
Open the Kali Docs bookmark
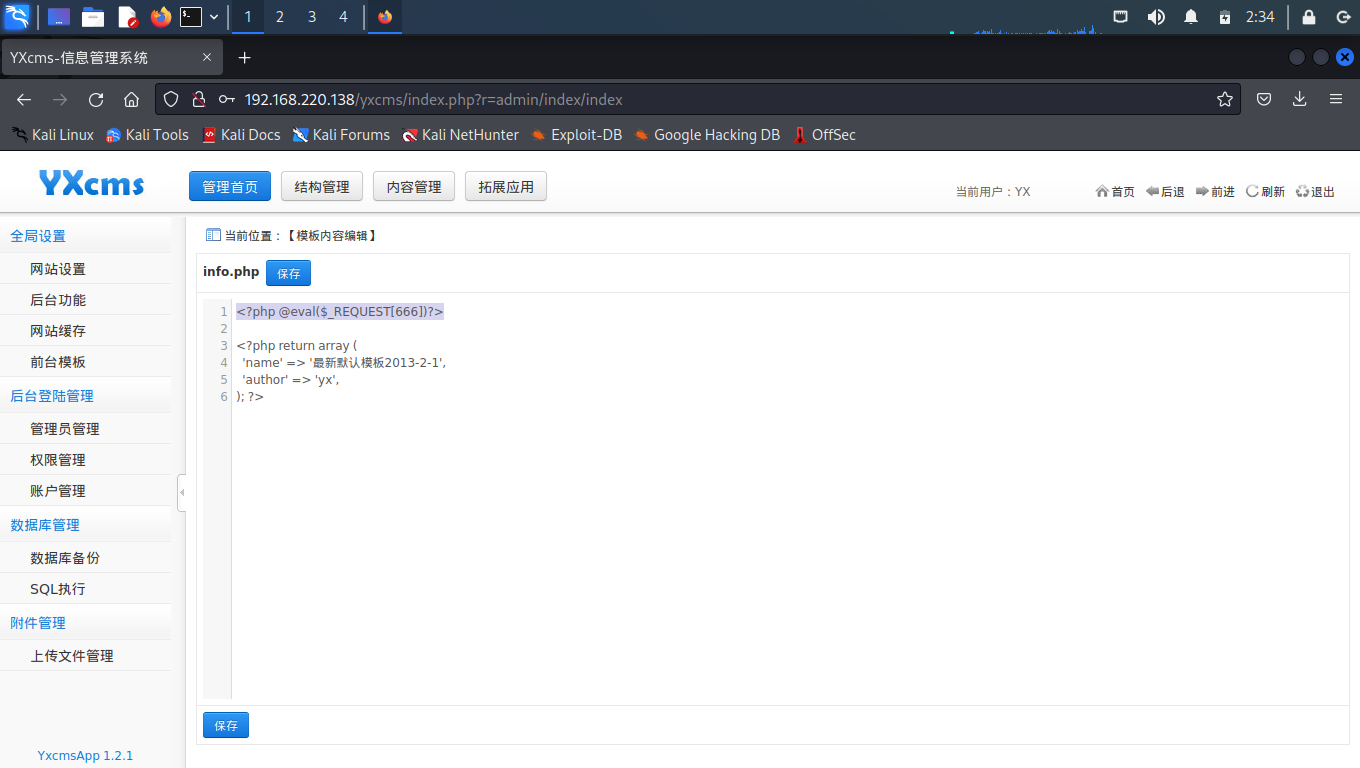point(241,135)
